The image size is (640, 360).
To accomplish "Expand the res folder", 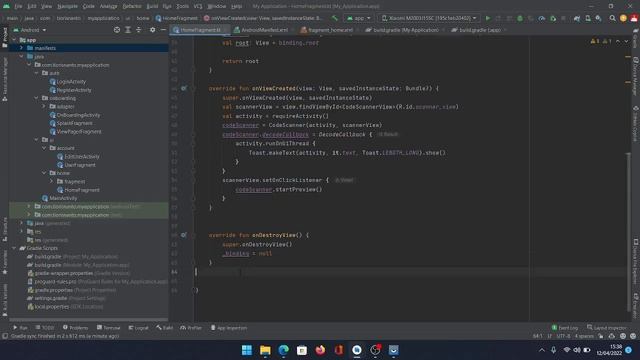I will click(22, 231).
